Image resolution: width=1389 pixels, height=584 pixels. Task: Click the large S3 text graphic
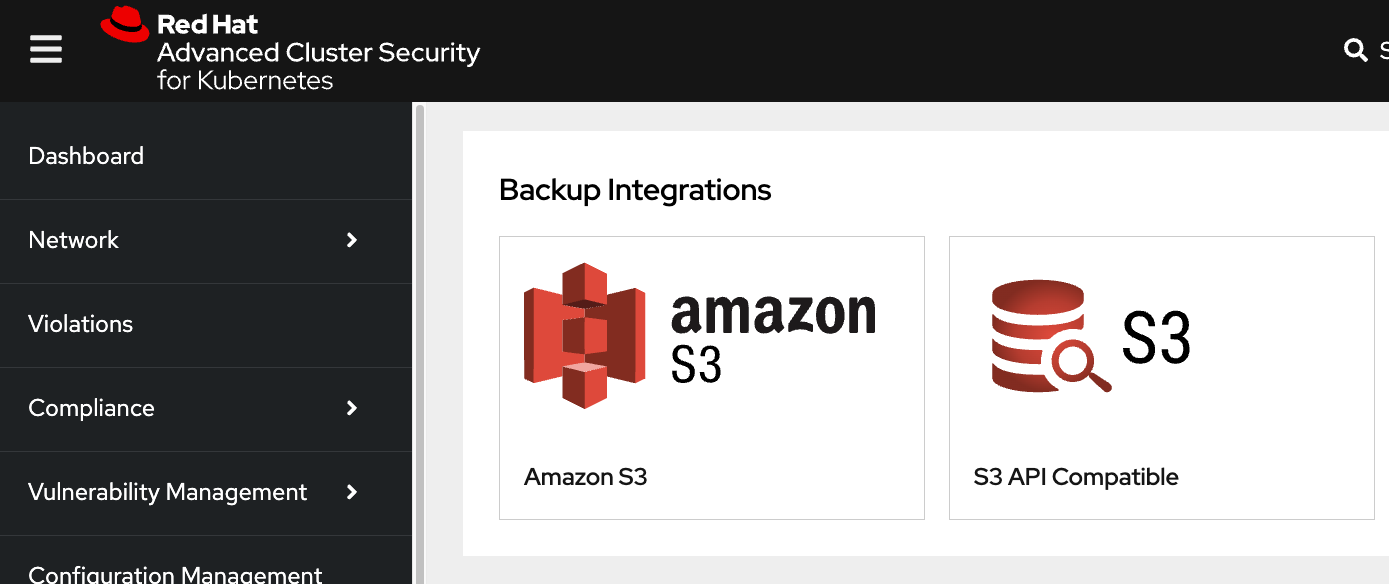(x=1156, y=337)
